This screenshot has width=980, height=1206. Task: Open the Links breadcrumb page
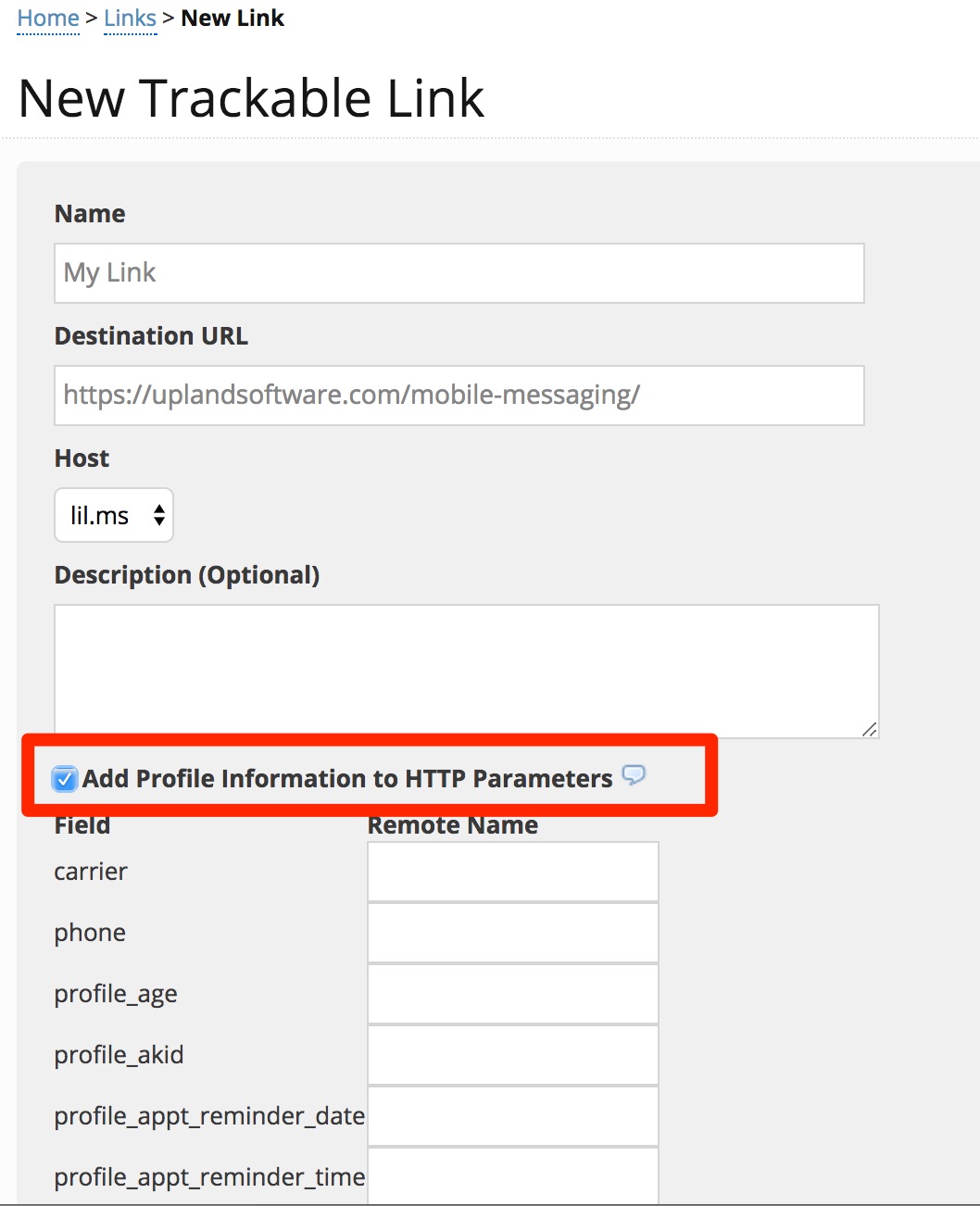[x=129, y=17]
